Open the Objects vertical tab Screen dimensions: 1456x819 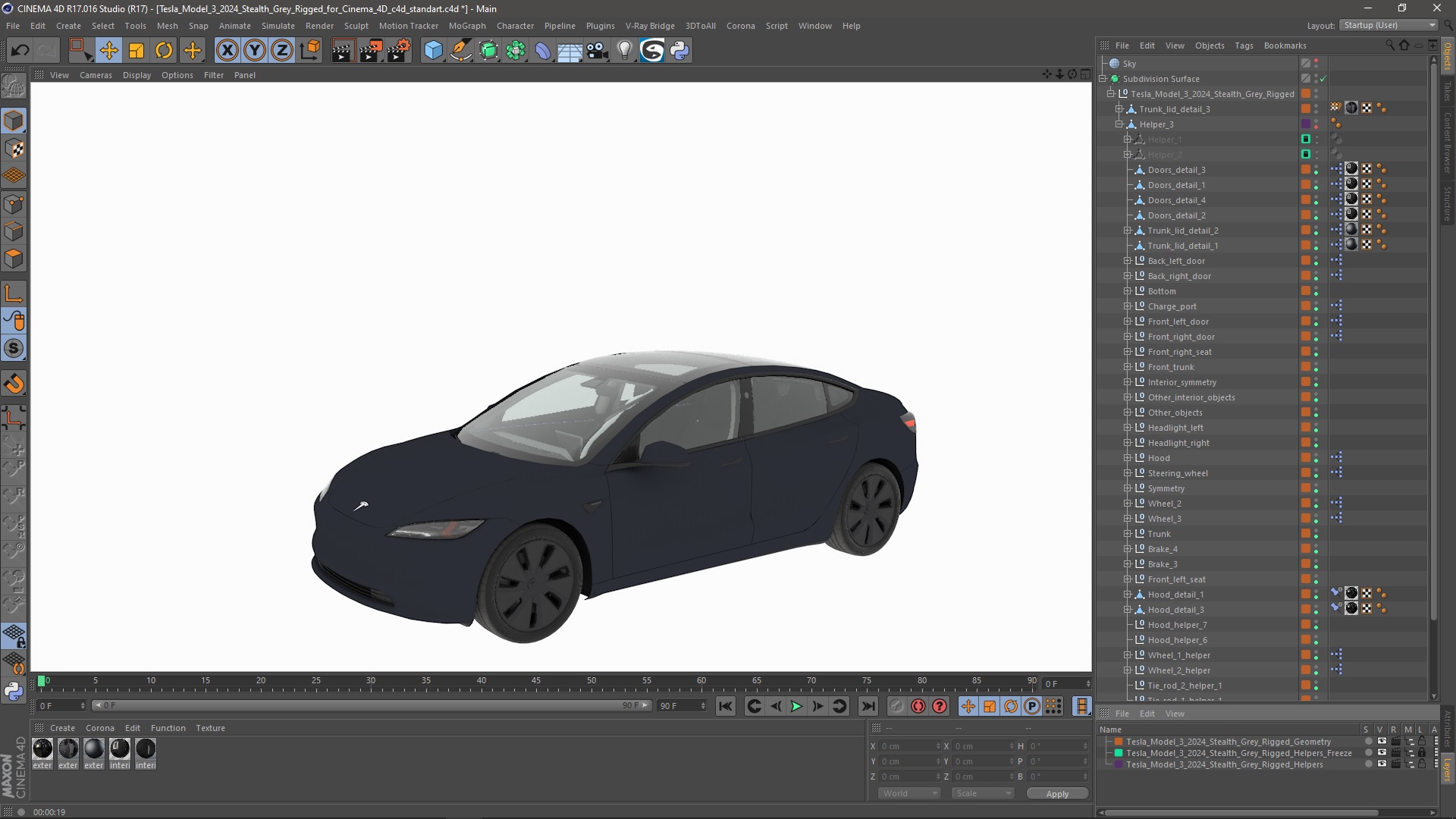click(1447, 57)
